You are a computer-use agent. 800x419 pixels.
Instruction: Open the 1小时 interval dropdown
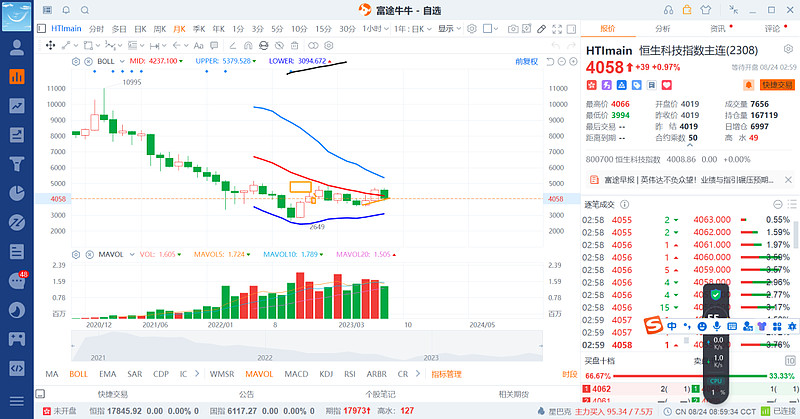[x=376, y=29]
